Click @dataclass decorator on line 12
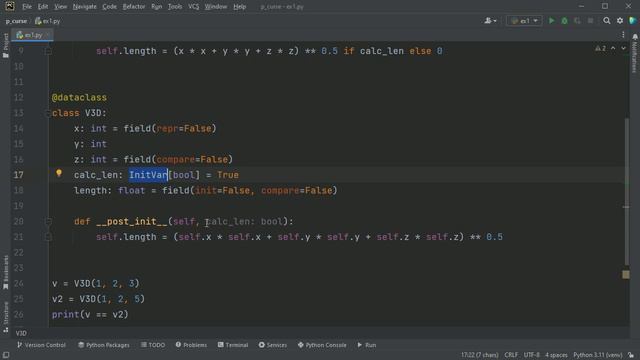The width and height of the screenshot is (640, 360). pyautogui.click(x=79, y=98)
